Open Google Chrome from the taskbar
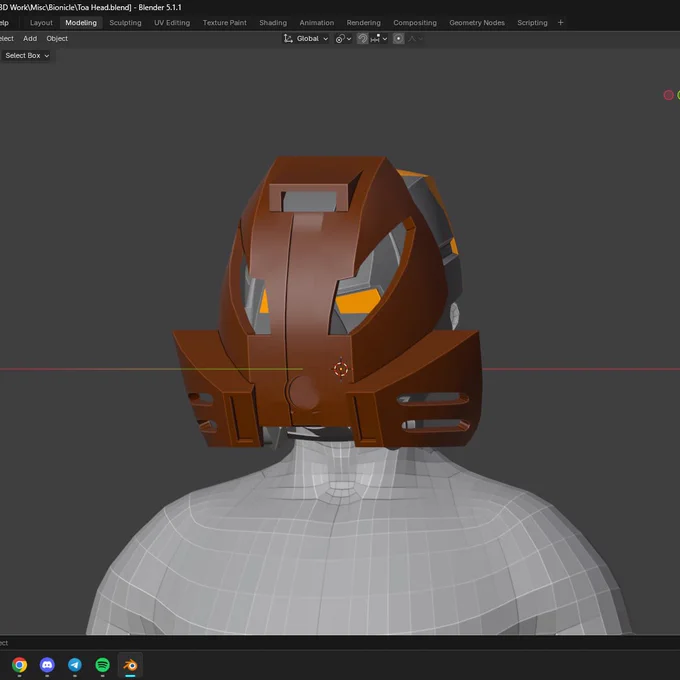 [20, 664]
